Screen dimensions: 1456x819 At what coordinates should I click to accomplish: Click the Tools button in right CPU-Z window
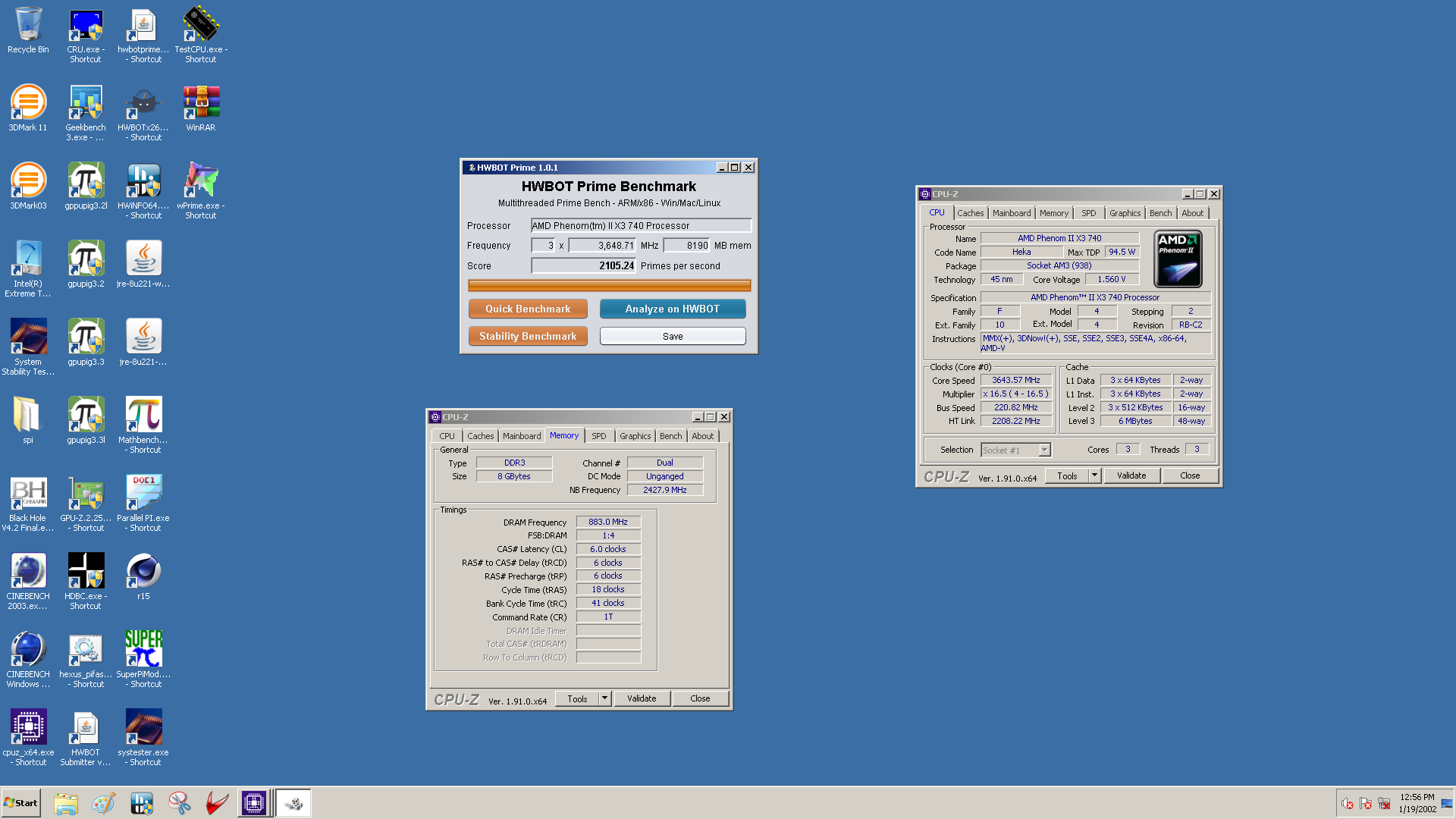click(x=1067, y=475)
